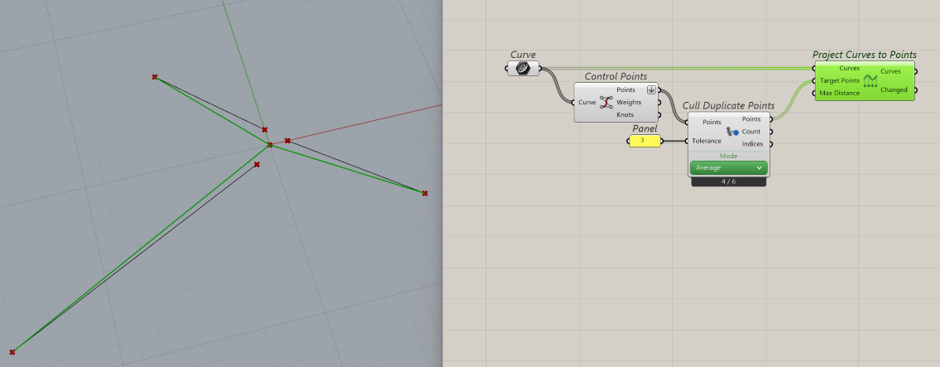Image resolution: width=940 pixels, height=367 pixels.
Task: Click the Changed output of Project Curves
Action: [x=893, y=90]
